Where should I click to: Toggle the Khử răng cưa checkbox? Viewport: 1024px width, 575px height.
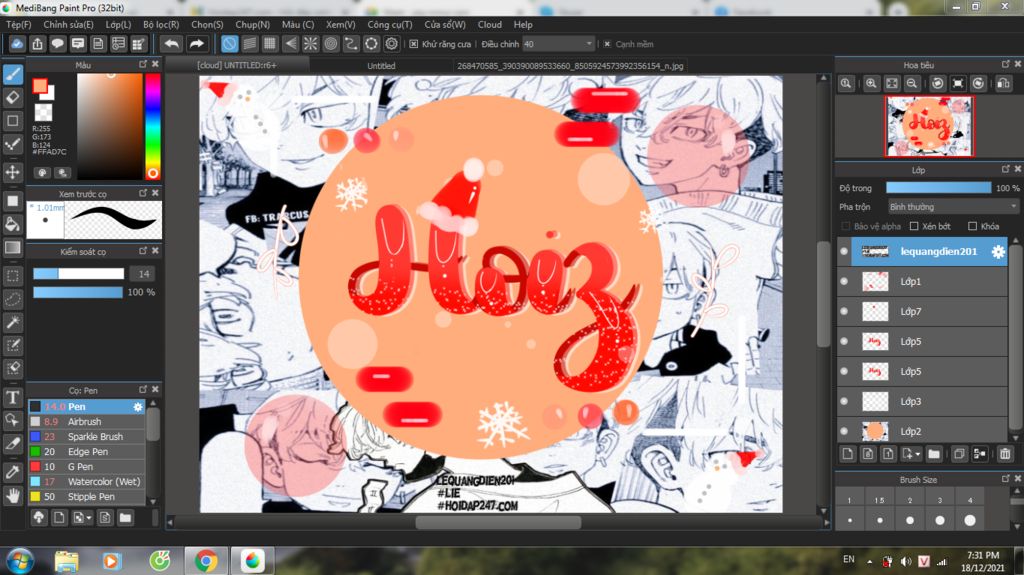click(413, 44)
